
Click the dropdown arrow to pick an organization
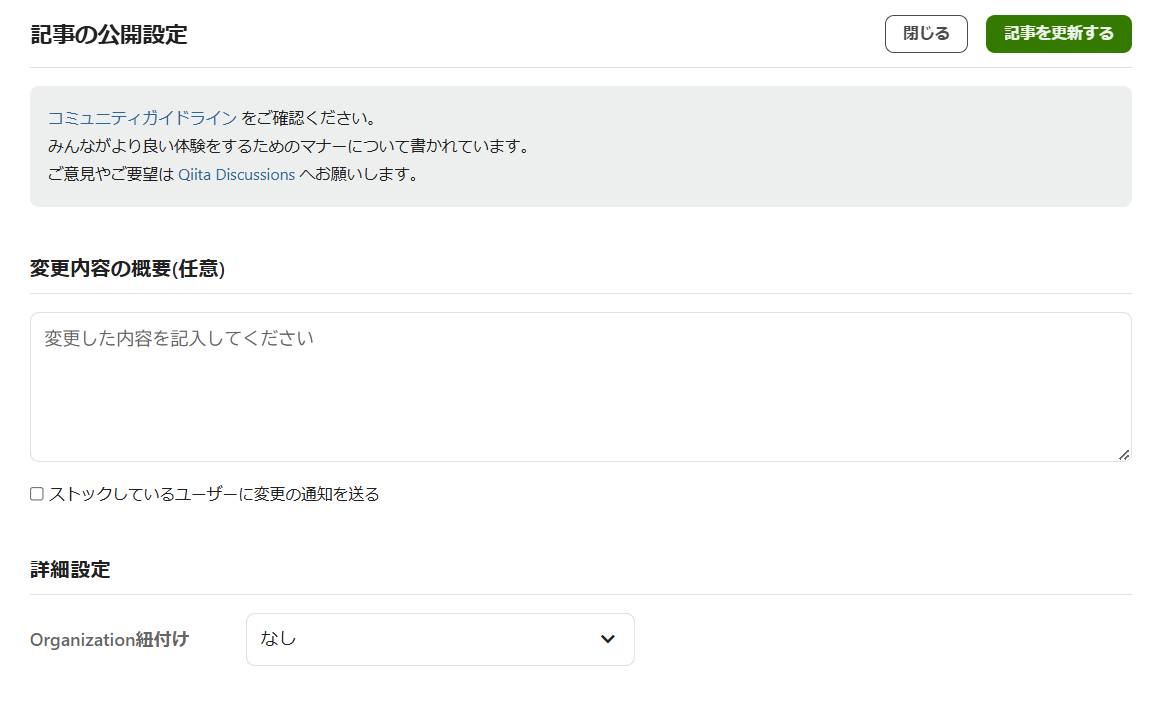pos(607,639)
